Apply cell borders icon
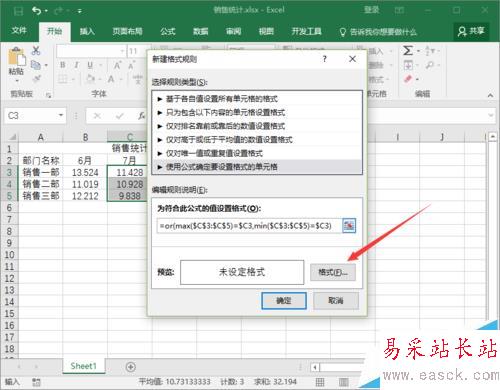Screen dimensions: 500x390 pyautogui.click(x=63, y=79)
